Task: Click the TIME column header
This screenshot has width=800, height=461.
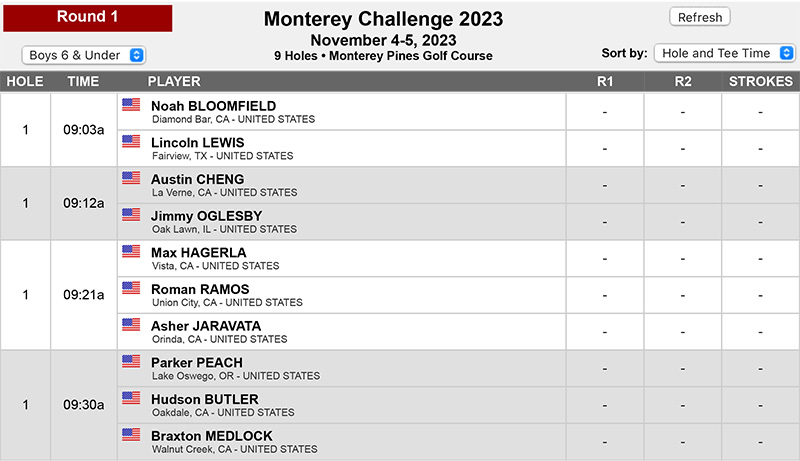Action: 83,82
